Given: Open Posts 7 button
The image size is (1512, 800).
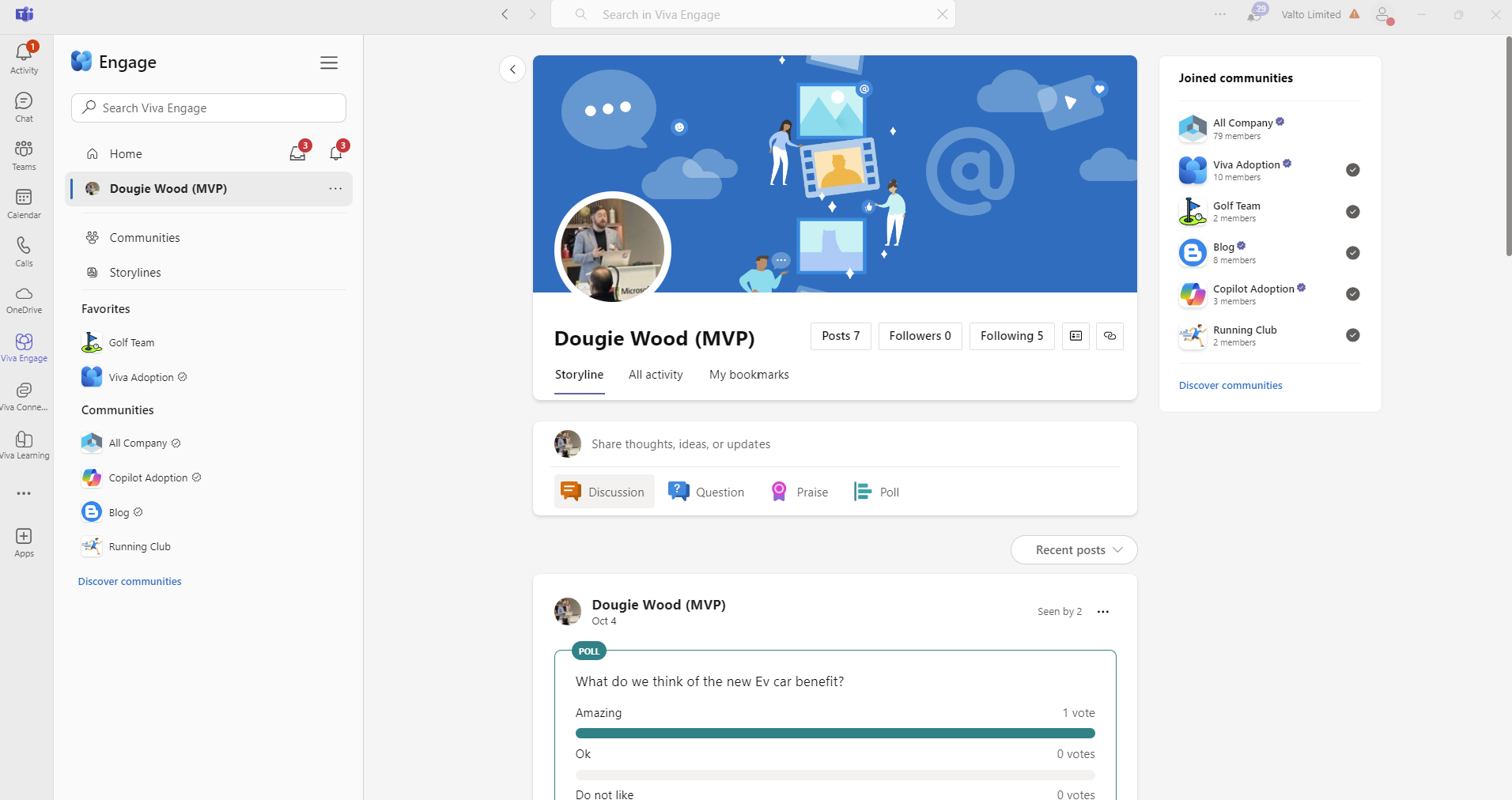Looking at the screenshot, I should click(x=841, y=336).
